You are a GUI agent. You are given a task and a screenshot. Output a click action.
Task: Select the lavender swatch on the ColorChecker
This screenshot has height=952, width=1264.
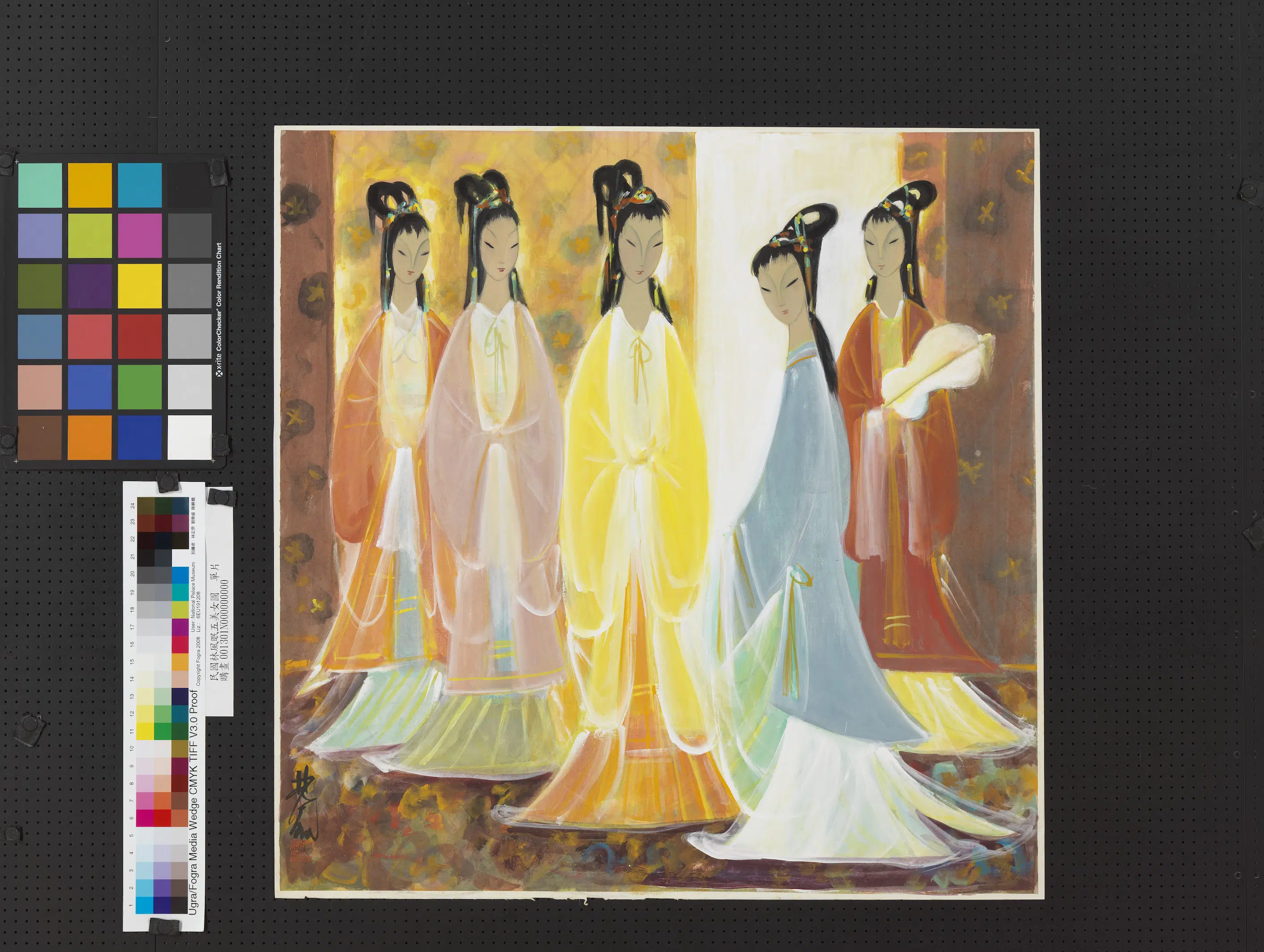pos(40,235)
